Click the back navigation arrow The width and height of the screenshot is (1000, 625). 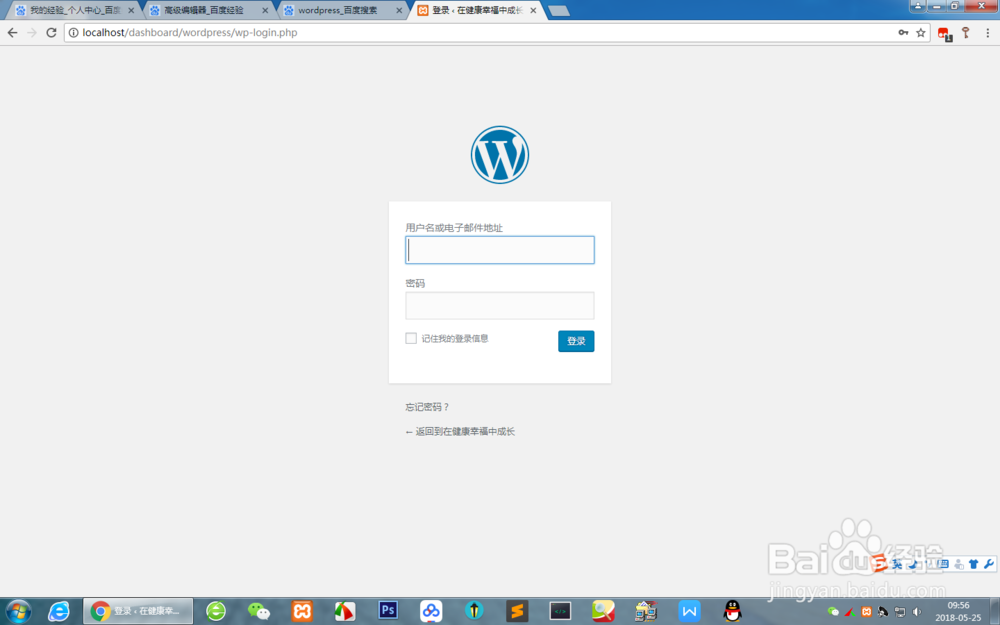tap(11, 32)
